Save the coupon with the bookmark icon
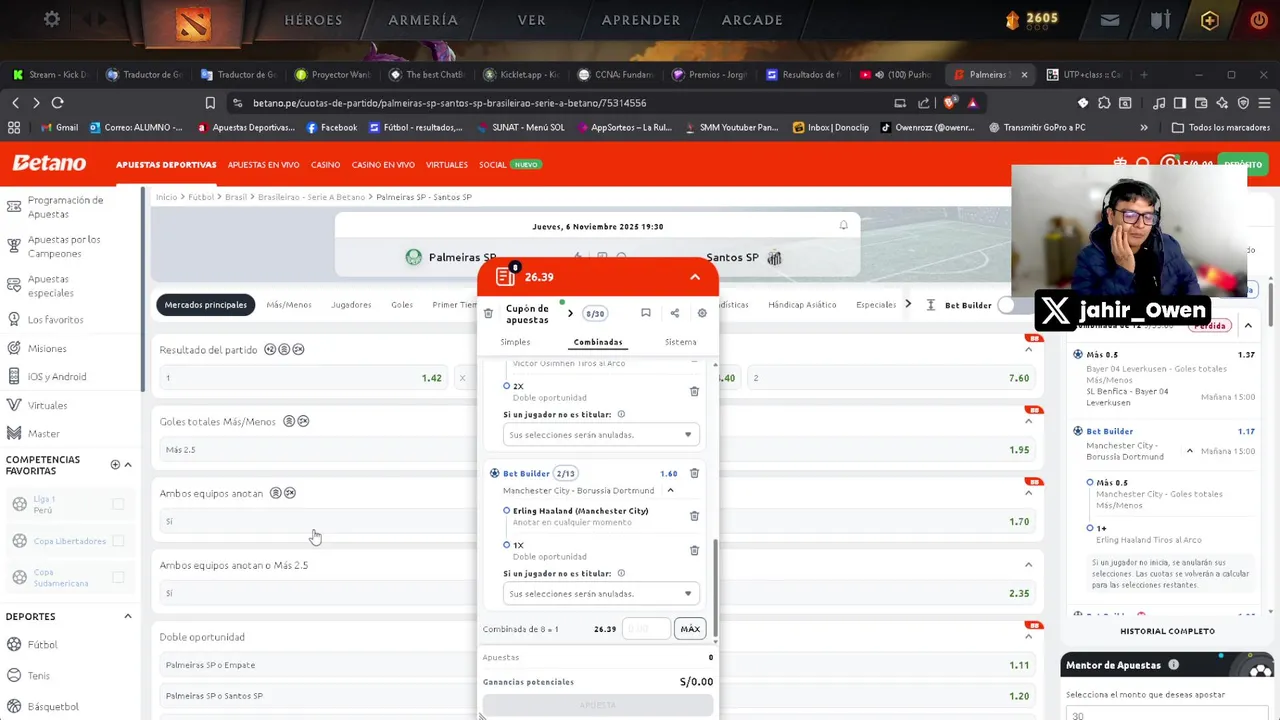This screenshot has width=1280, height=720. coord(646,313)
